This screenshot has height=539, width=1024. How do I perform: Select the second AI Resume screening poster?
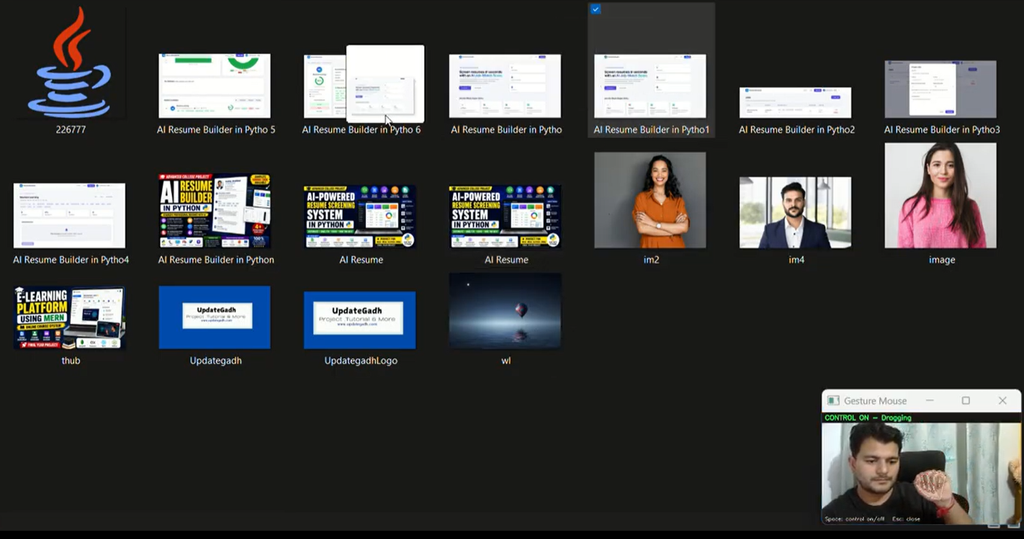[505, 216]
